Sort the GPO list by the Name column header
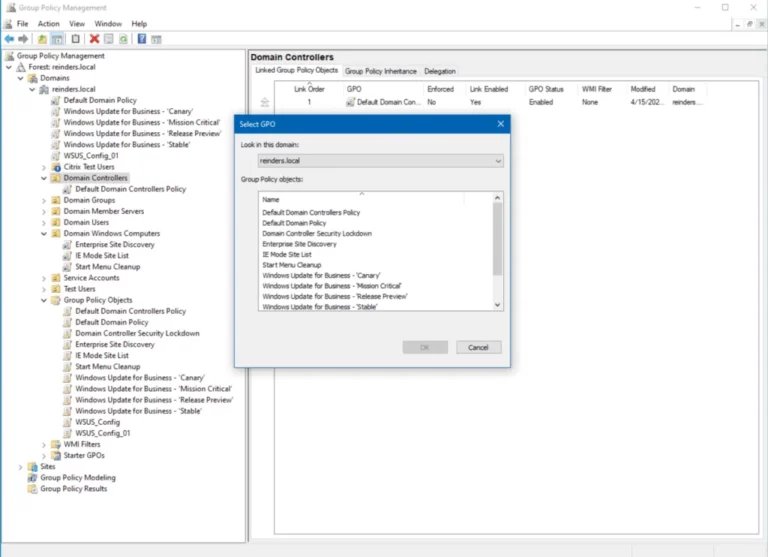 point(361,199)
